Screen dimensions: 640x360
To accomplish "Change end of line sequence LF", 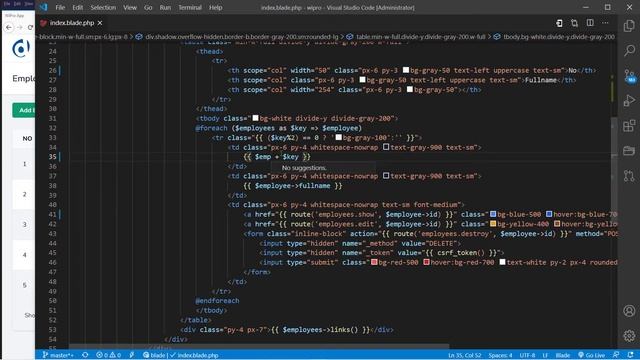I will [545, 355].
